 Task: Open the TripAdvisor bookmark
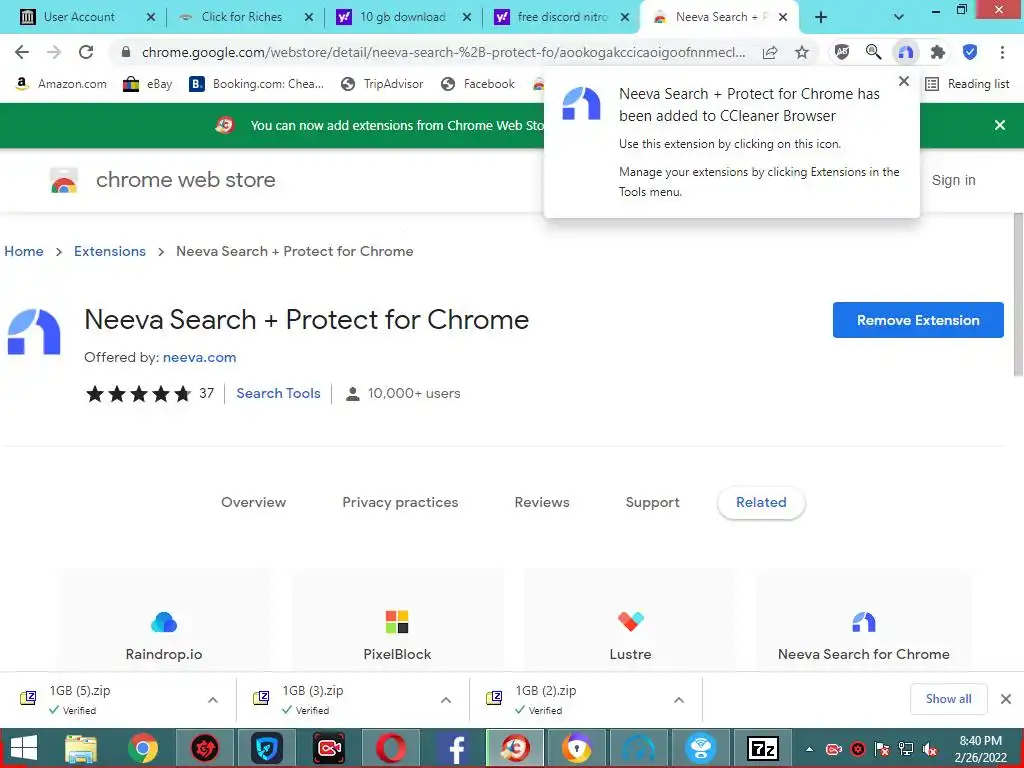point(383,84)
